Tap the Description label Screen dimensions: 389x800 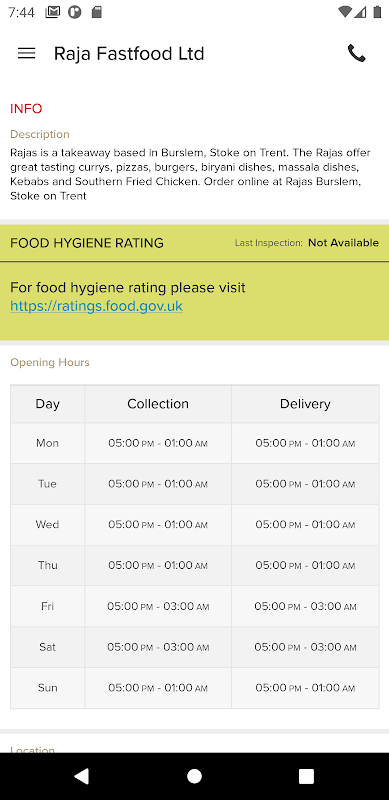pyautogui.click(x=40, y=134)
